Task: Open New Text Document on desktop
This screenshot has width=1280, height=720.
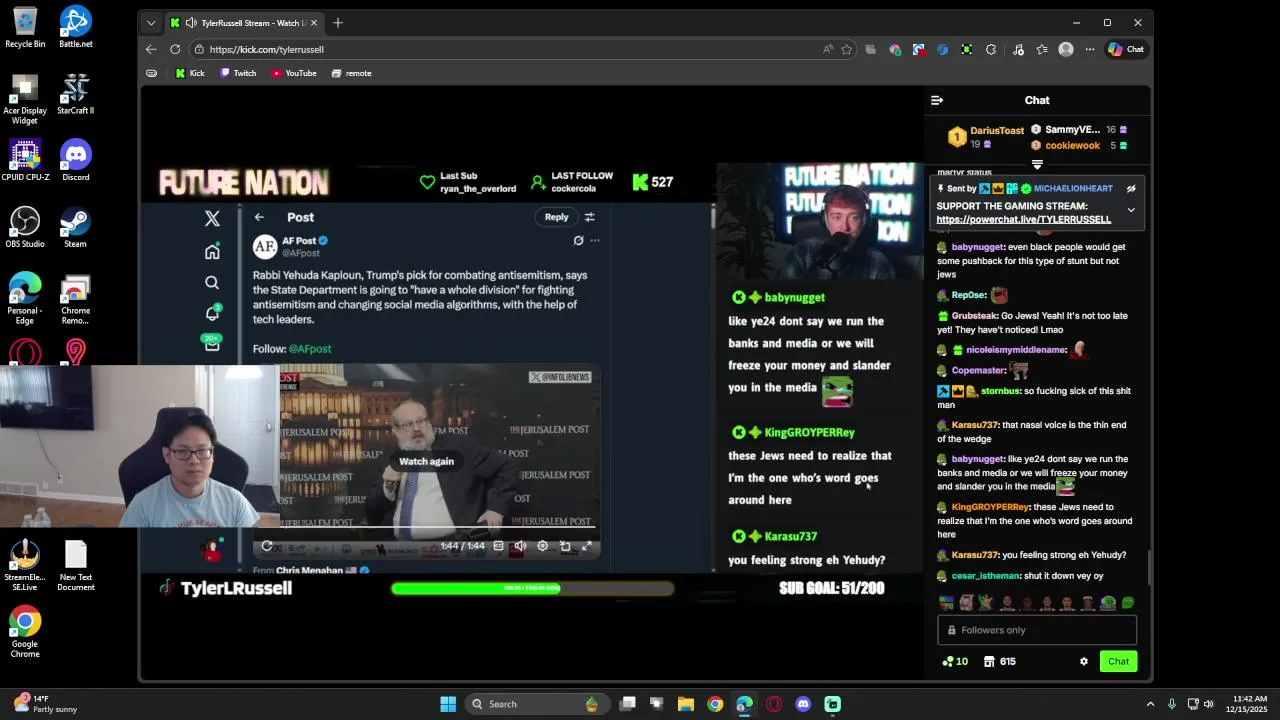Action: (x=75, y=567)
